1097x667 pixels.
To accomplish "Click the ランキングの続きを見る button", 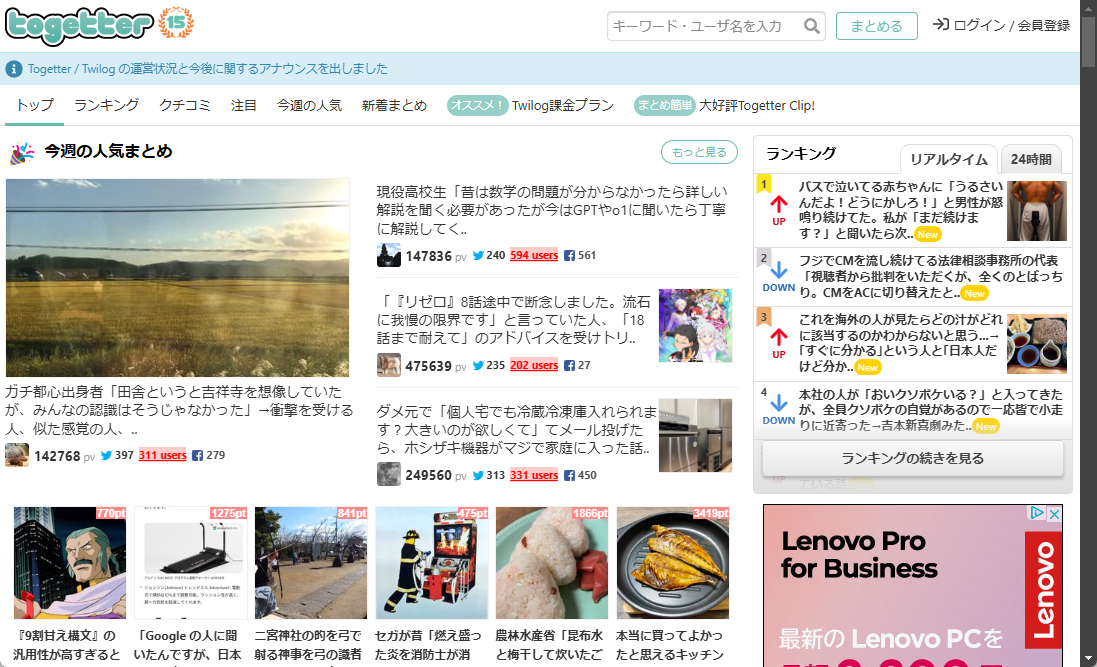I will (x=911, y=458).
